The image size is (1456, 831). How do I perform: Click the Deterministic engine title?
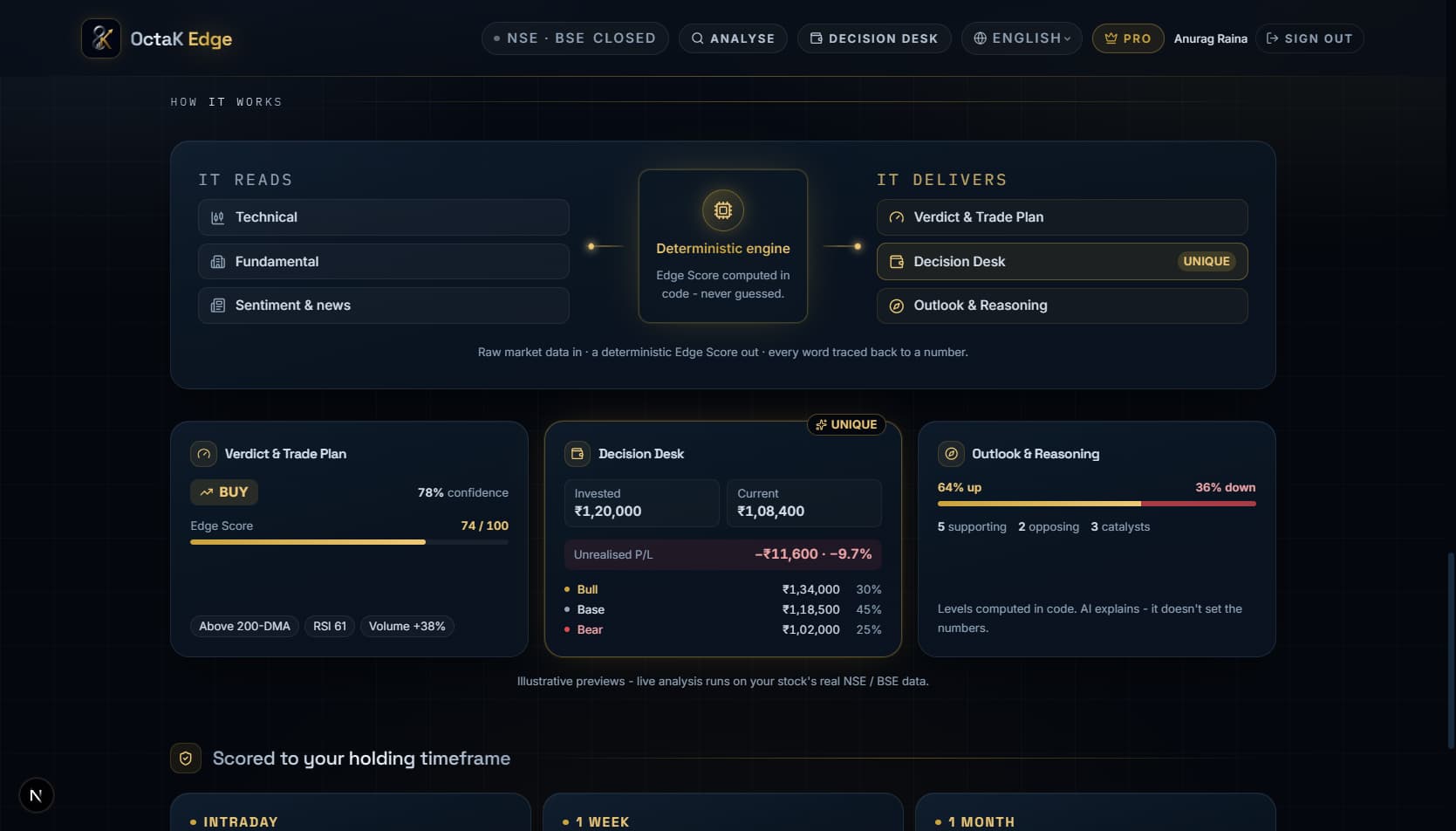723,249
